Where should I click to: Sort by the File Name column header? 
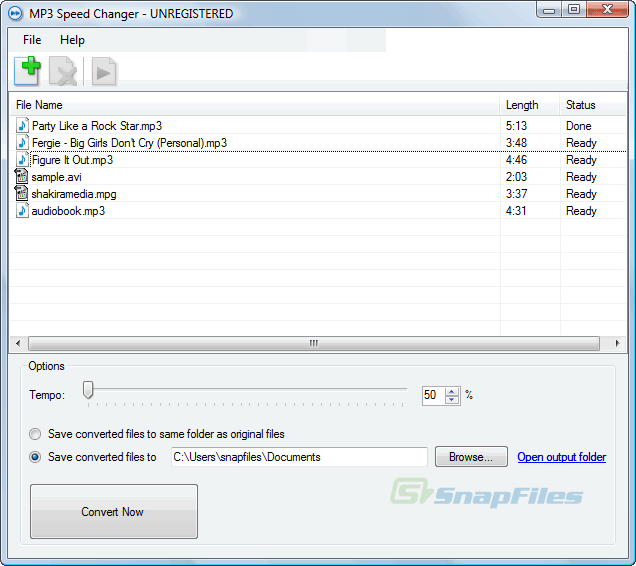tap(254, 105)
